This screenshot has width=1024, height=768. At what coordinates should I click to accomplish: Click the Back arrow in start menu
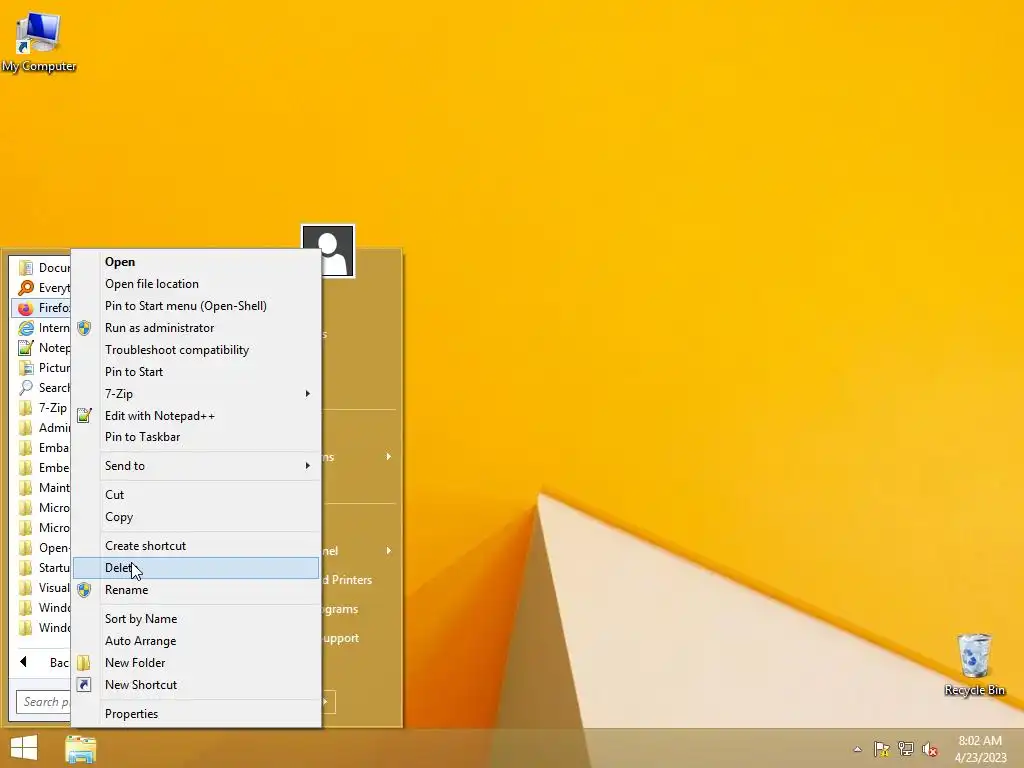coord(24,662)
